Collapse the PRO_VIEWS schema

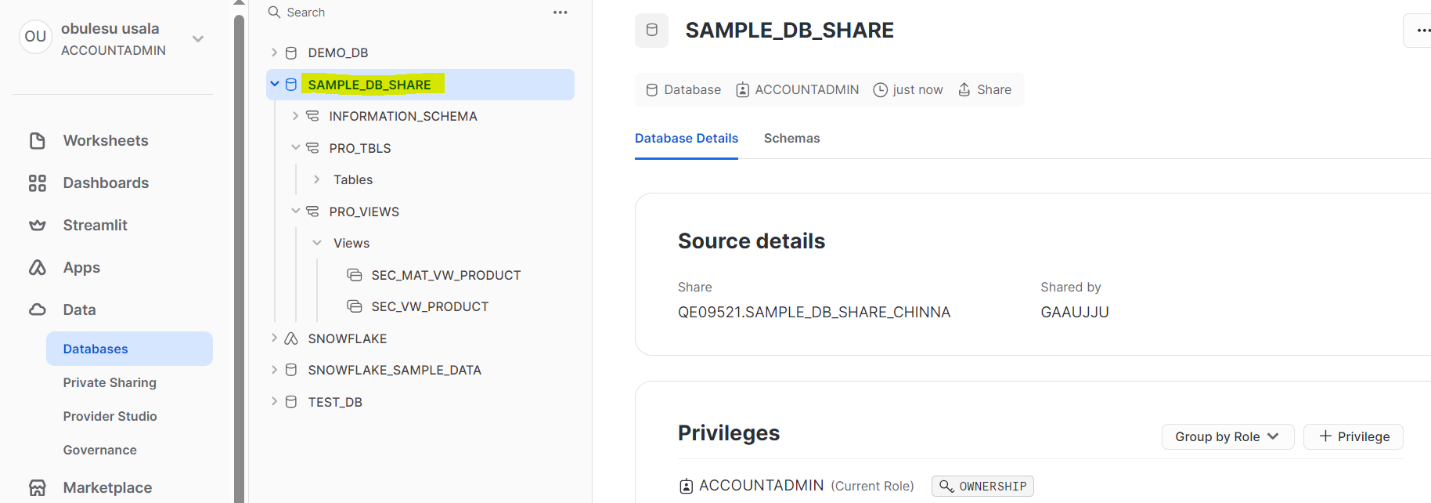(295, 212)
